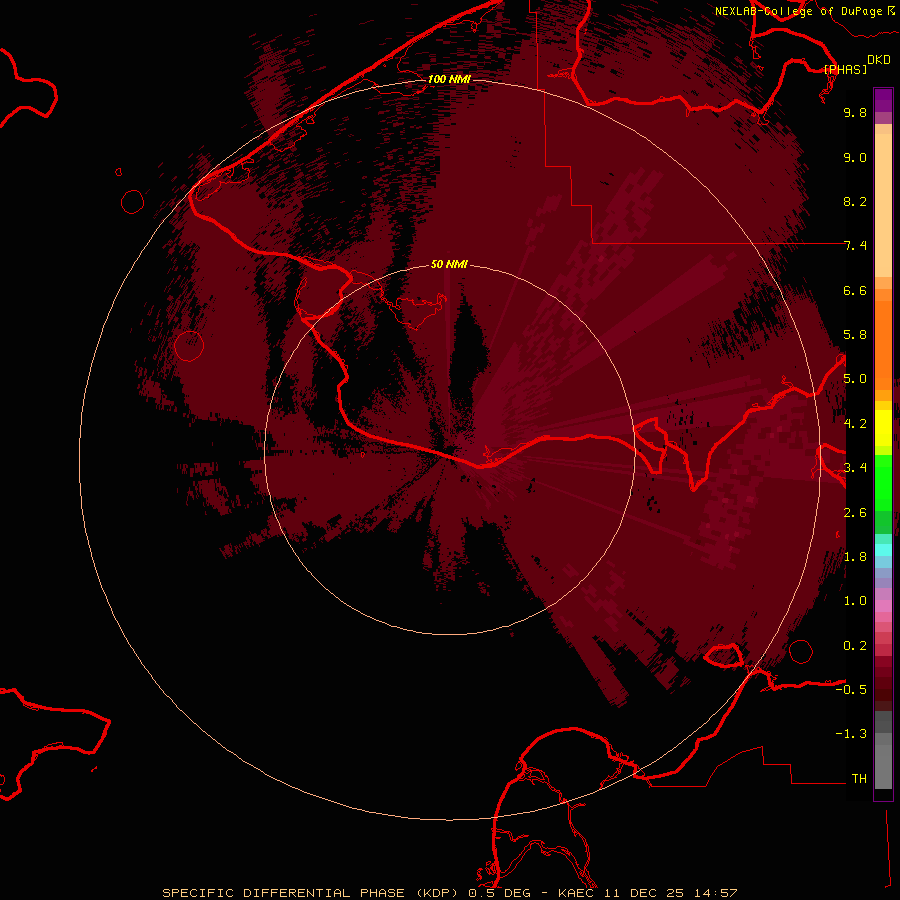Pick the gray bottom segment of the color bar
This screenshot has width=900, height=900.
pyautogui.click(x=883, y=763)
